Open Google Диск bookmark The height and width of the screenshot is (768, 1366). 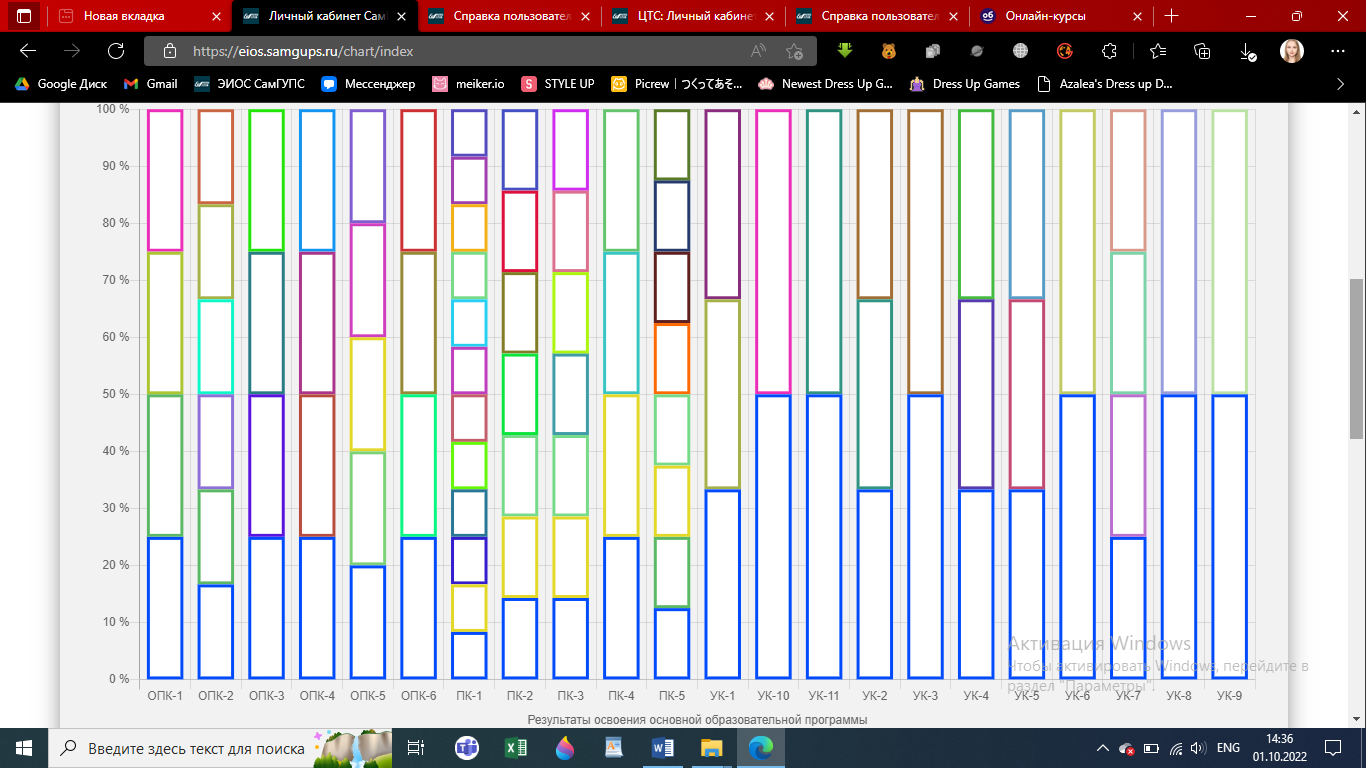pos(61,84)
